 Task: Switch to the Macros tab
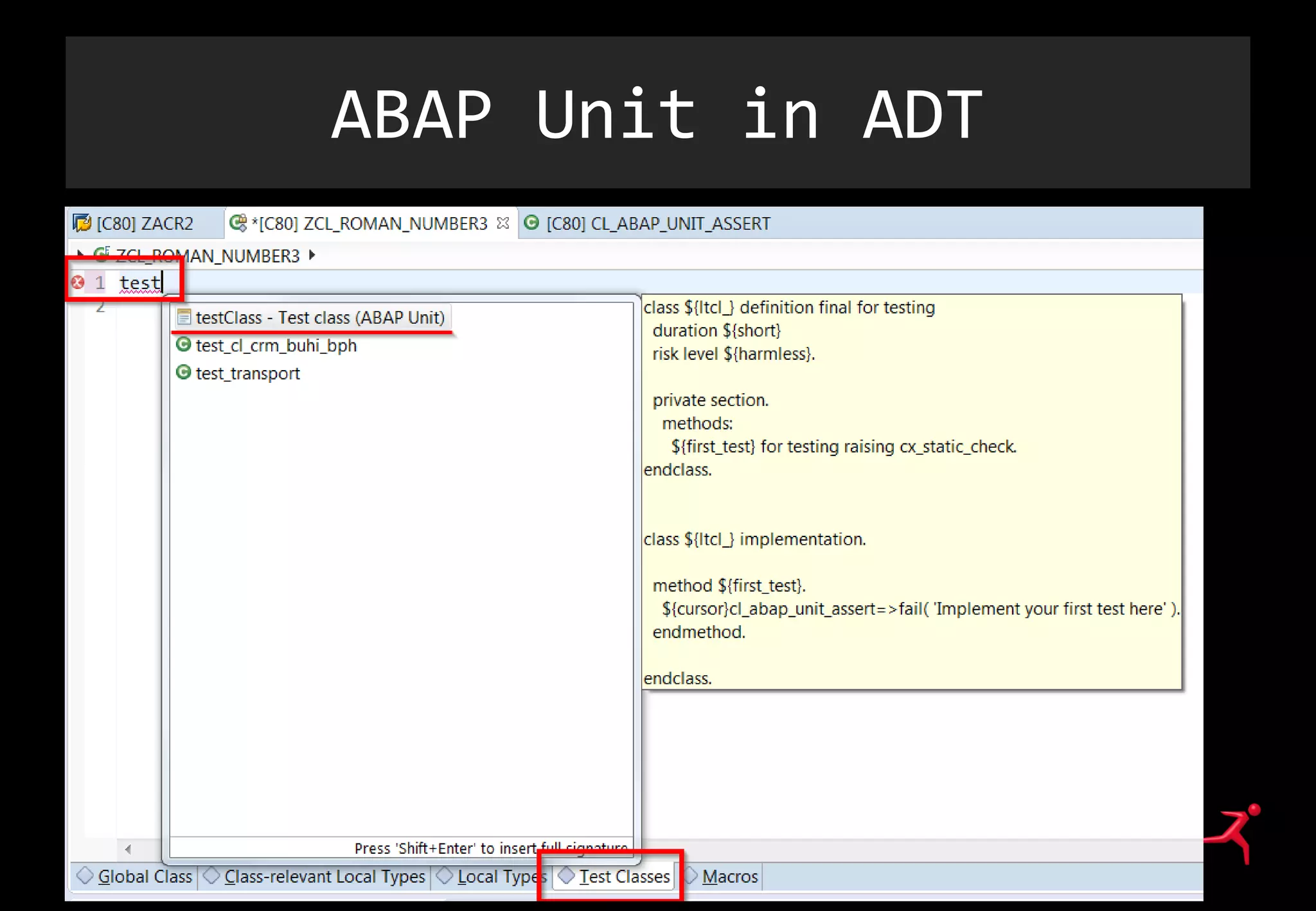722,876
